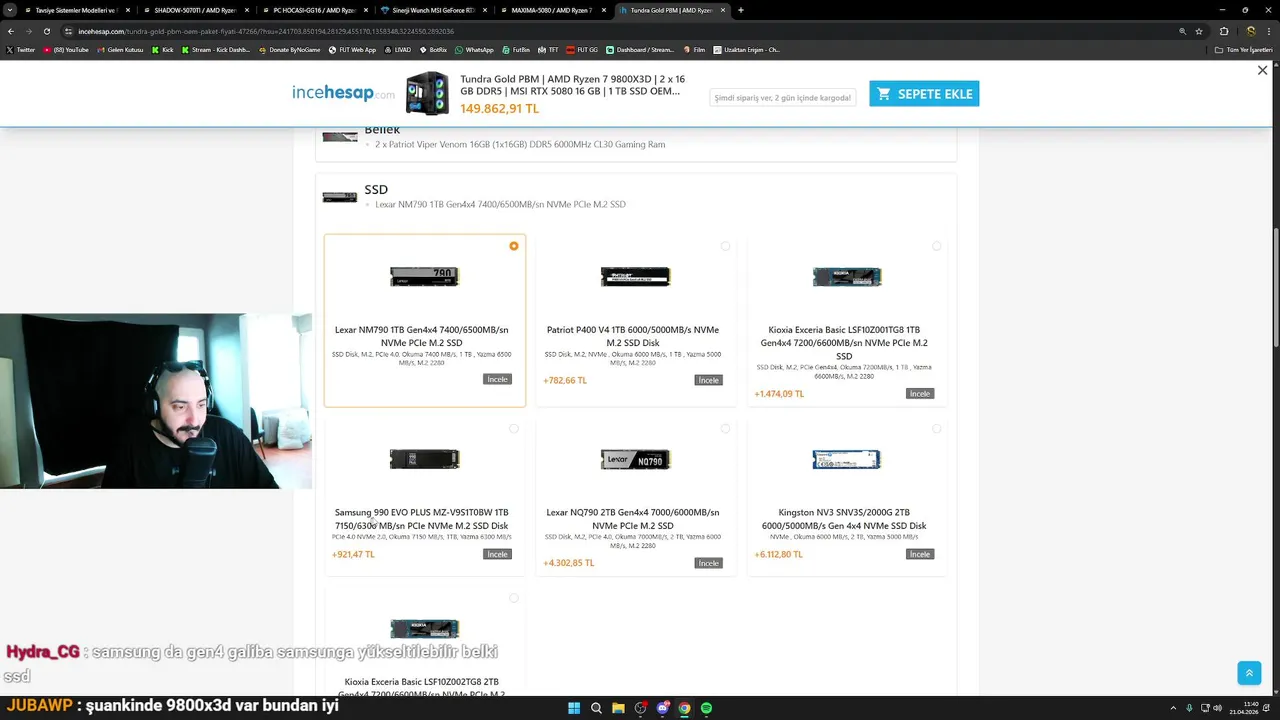This screenshot has width=1280, height=720.
Task: Click the browser address bar URL
Action: tap(266, 31)
